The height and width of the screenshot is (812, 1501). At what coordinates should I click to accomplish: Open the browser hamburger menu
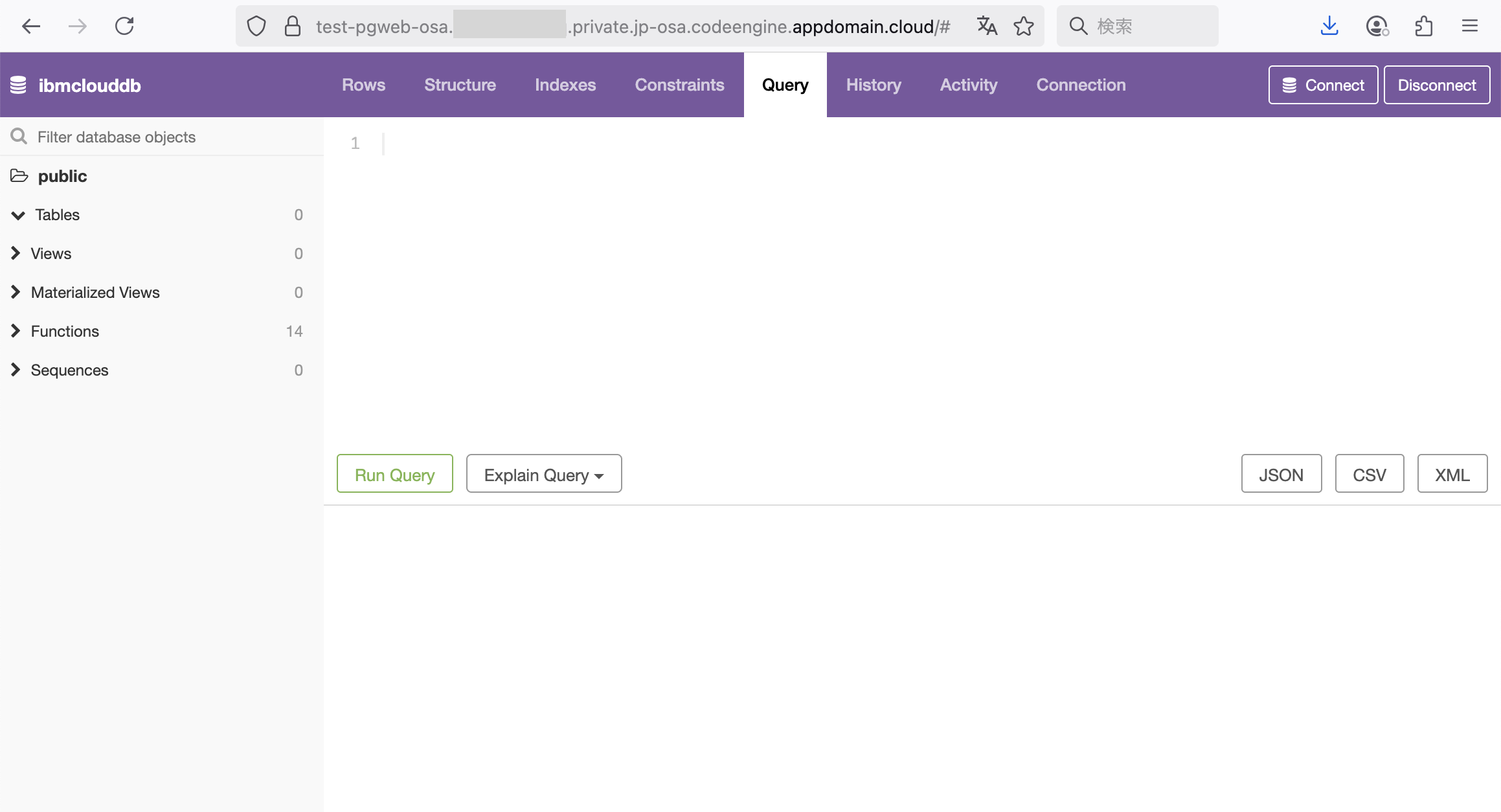coord(1470,26)
